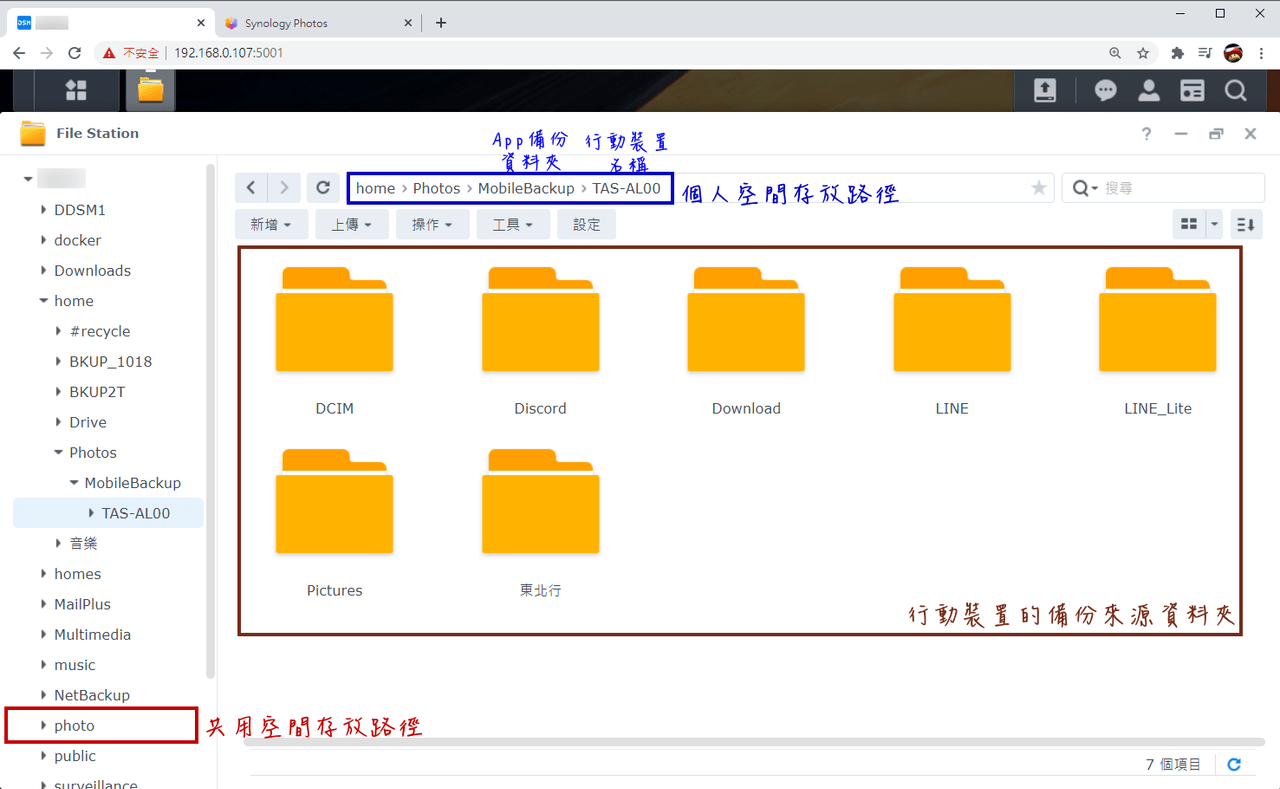Click the folder tree vertical scrollbar
Screen dimensions: 1280x789
coord(210,420)
